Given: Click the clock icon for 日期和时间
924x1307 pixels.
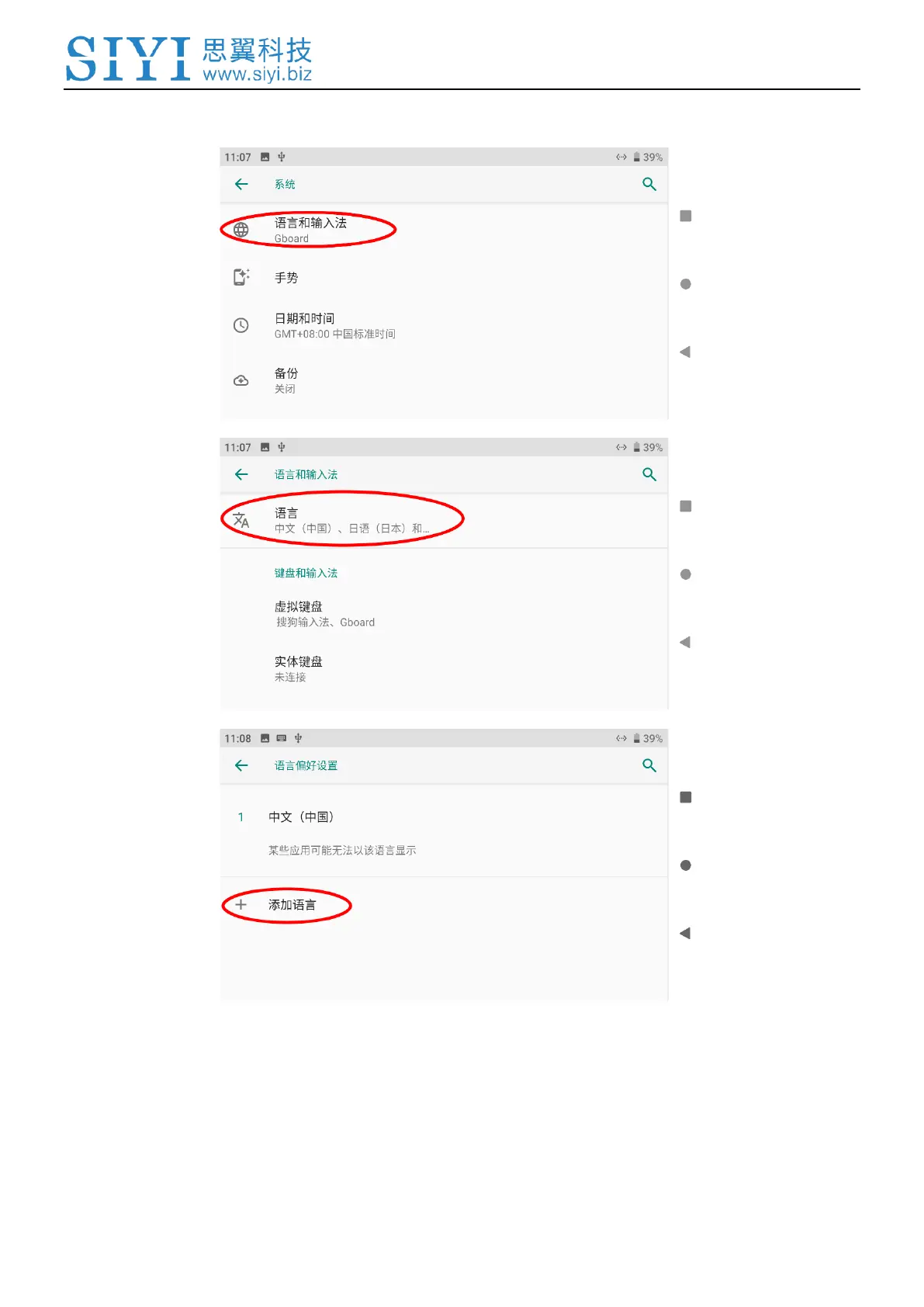Looking at the screenshot, I should 241,325.
